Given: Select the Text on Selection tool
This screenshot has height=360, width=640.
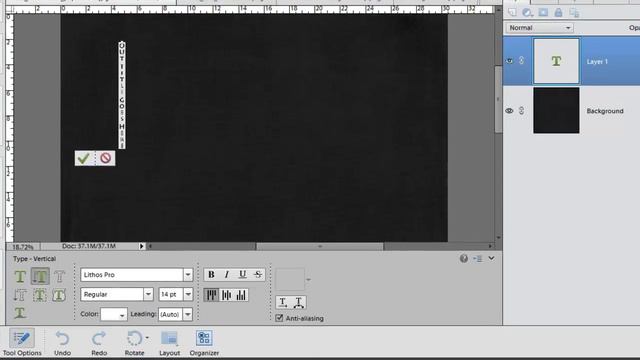Looking at the screenshot, I should tap(40, 295).
